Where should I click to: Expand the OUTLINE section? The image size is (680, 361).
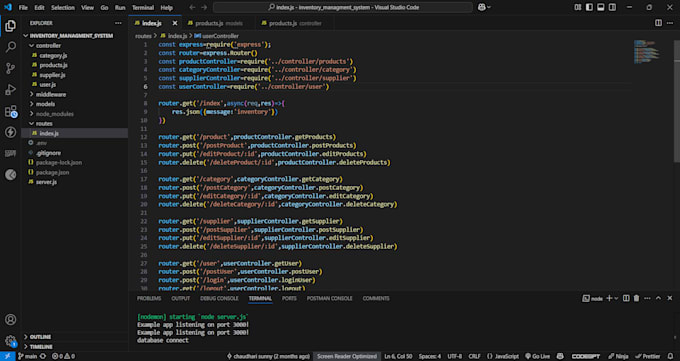(x=40, y=337)
